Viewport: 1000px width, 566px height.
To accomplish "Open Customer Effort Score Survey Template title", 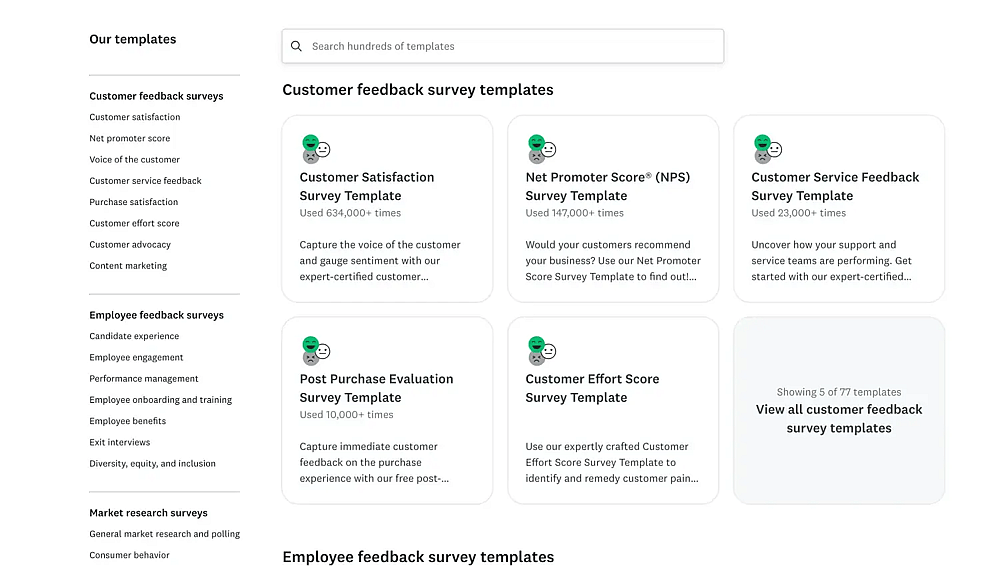I will 592,388.
